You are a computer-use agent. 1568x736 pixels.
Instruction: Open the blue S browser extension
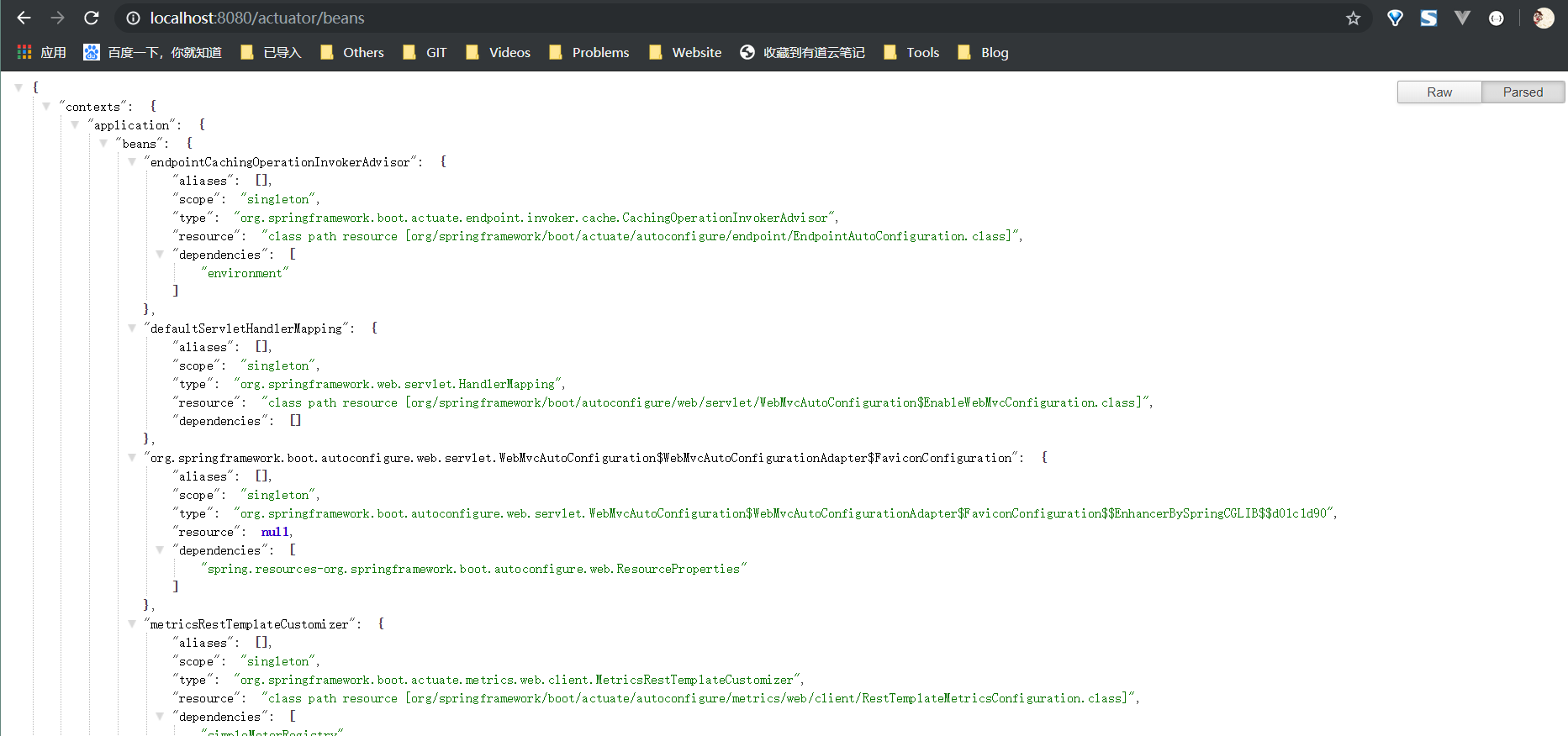[x=1428, y=18]
